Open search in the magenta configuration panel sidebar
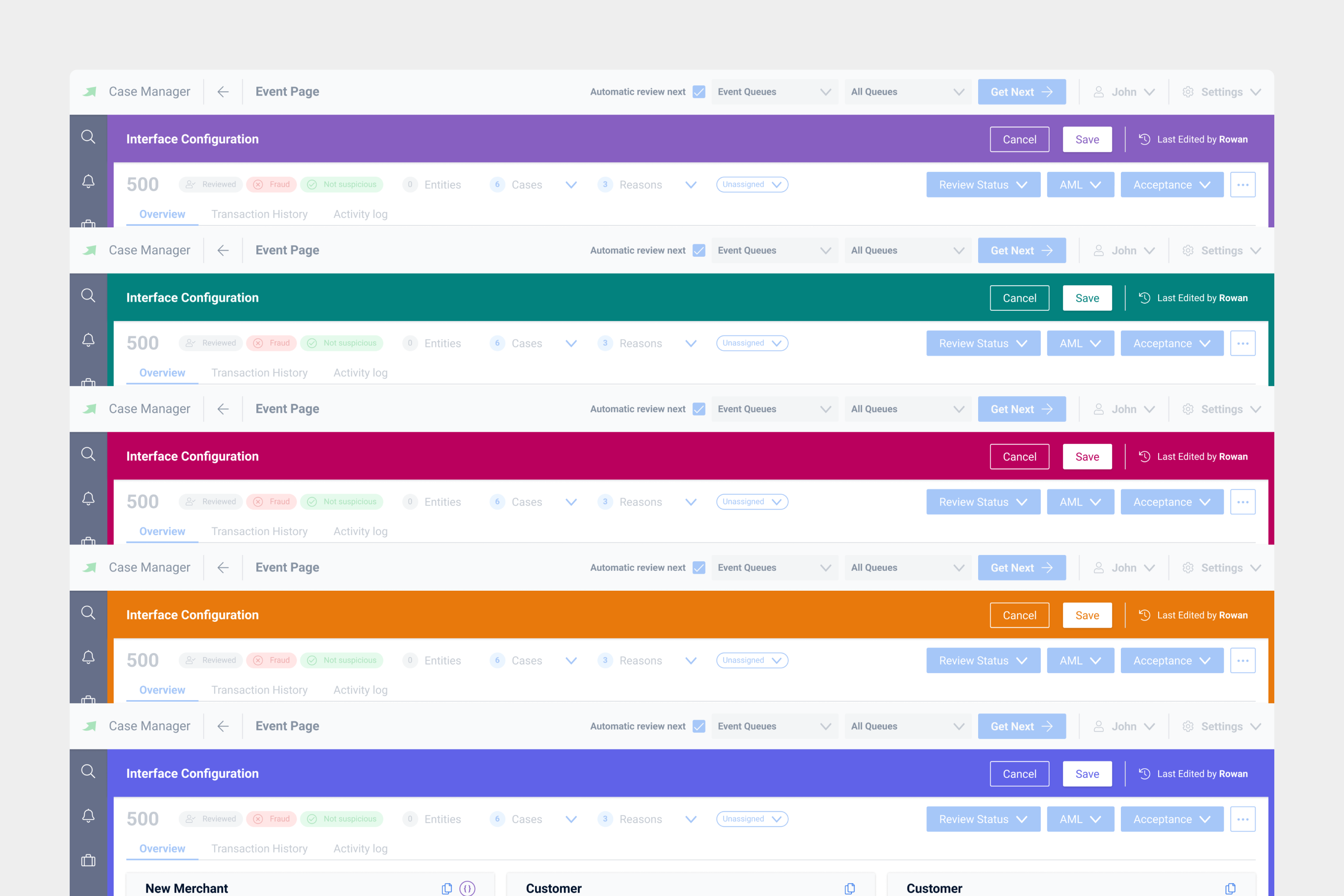The height and width of the screenshot is (896, 1344). tap(88, 454)
